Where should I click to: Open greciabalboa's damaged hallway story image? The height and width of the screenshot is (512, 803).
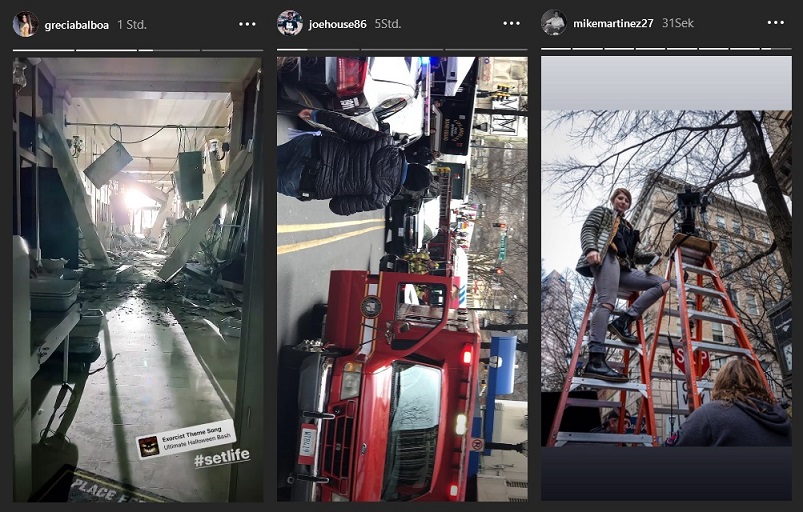click(x=138, y=279)
